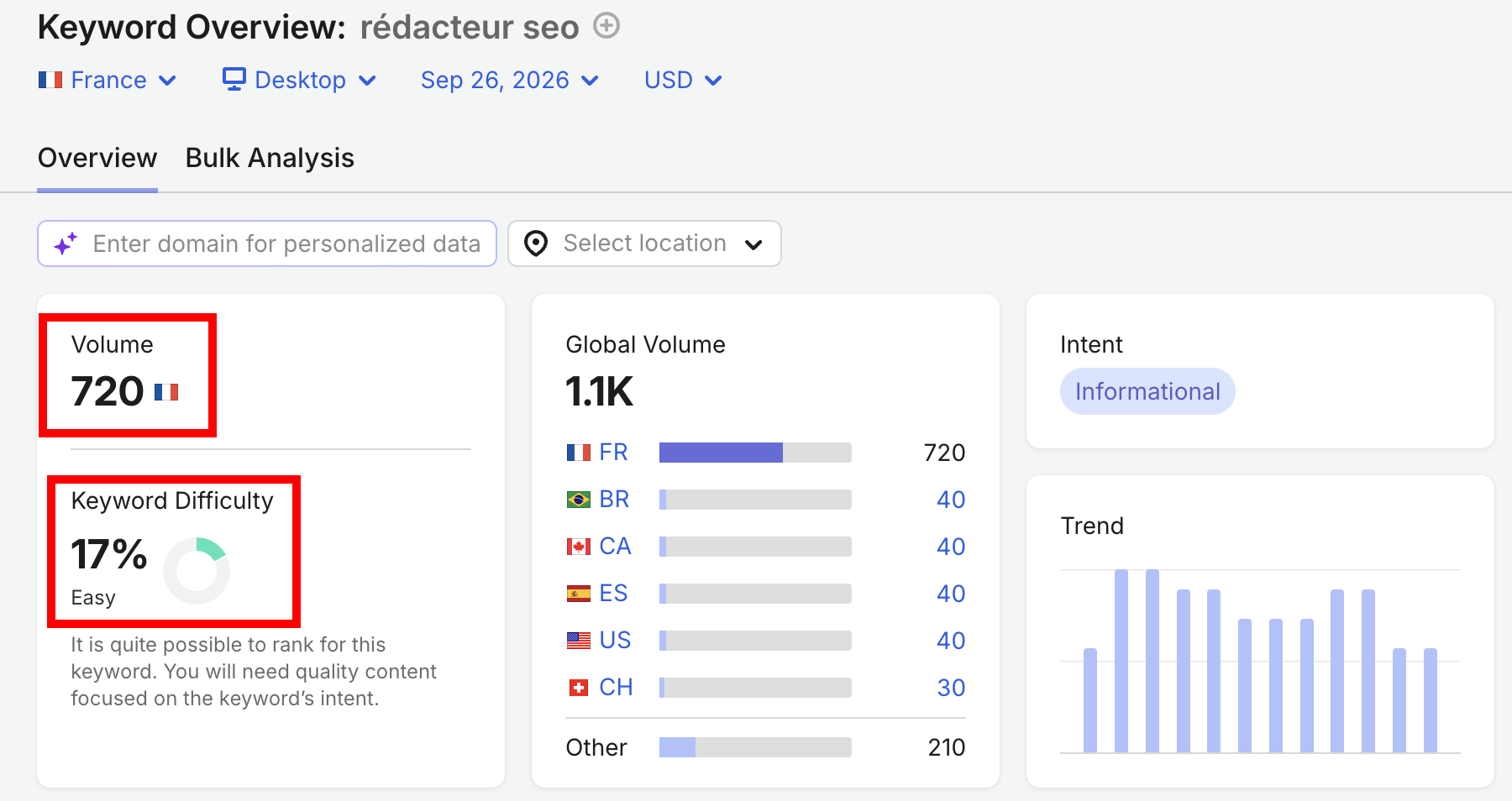Click the Easy difficulty label
The height and width of the screenshot is (801, 1512).
[x=93, y=598]
